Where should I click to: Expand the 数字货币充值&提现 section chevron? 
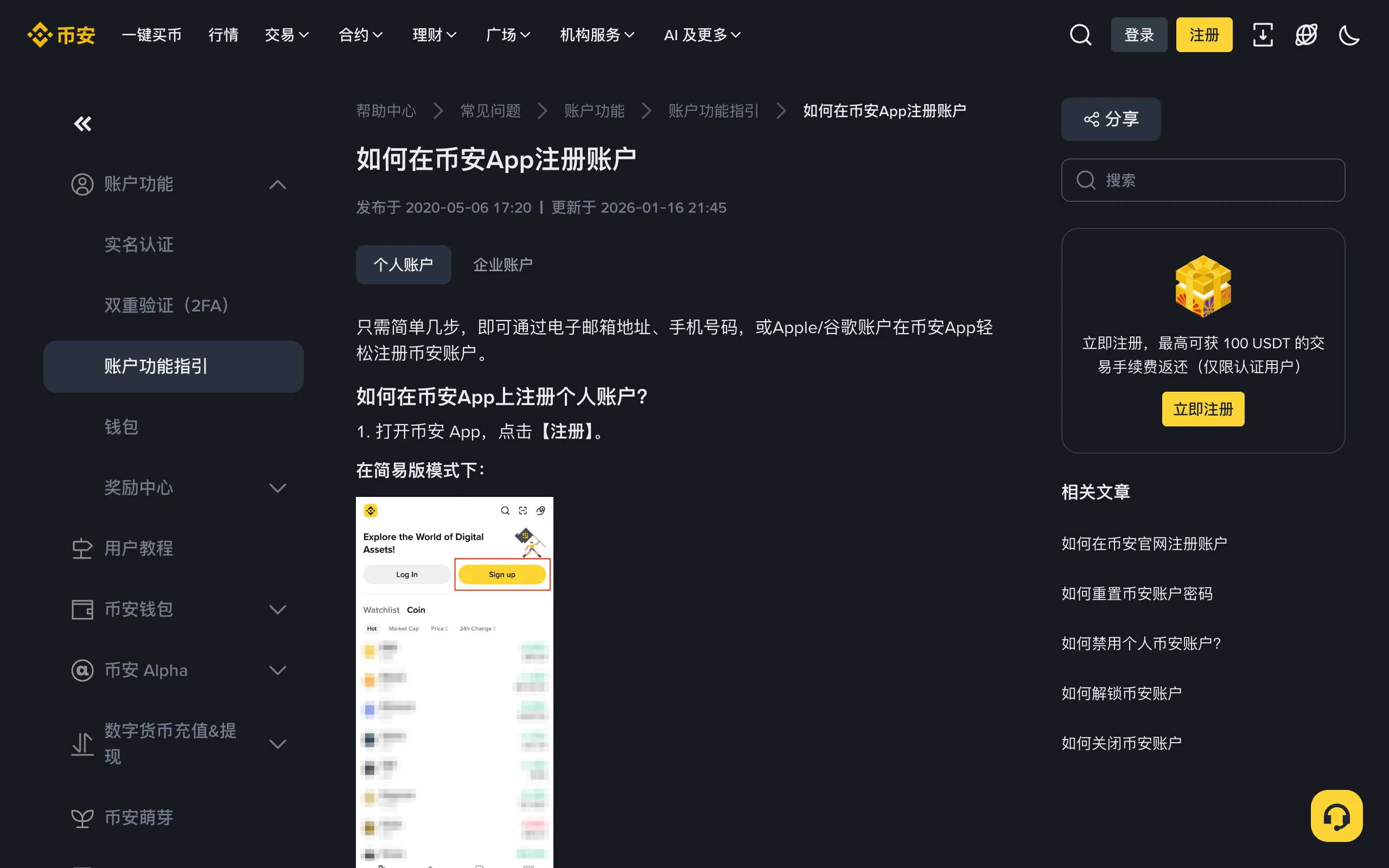[x=278, y=743]
